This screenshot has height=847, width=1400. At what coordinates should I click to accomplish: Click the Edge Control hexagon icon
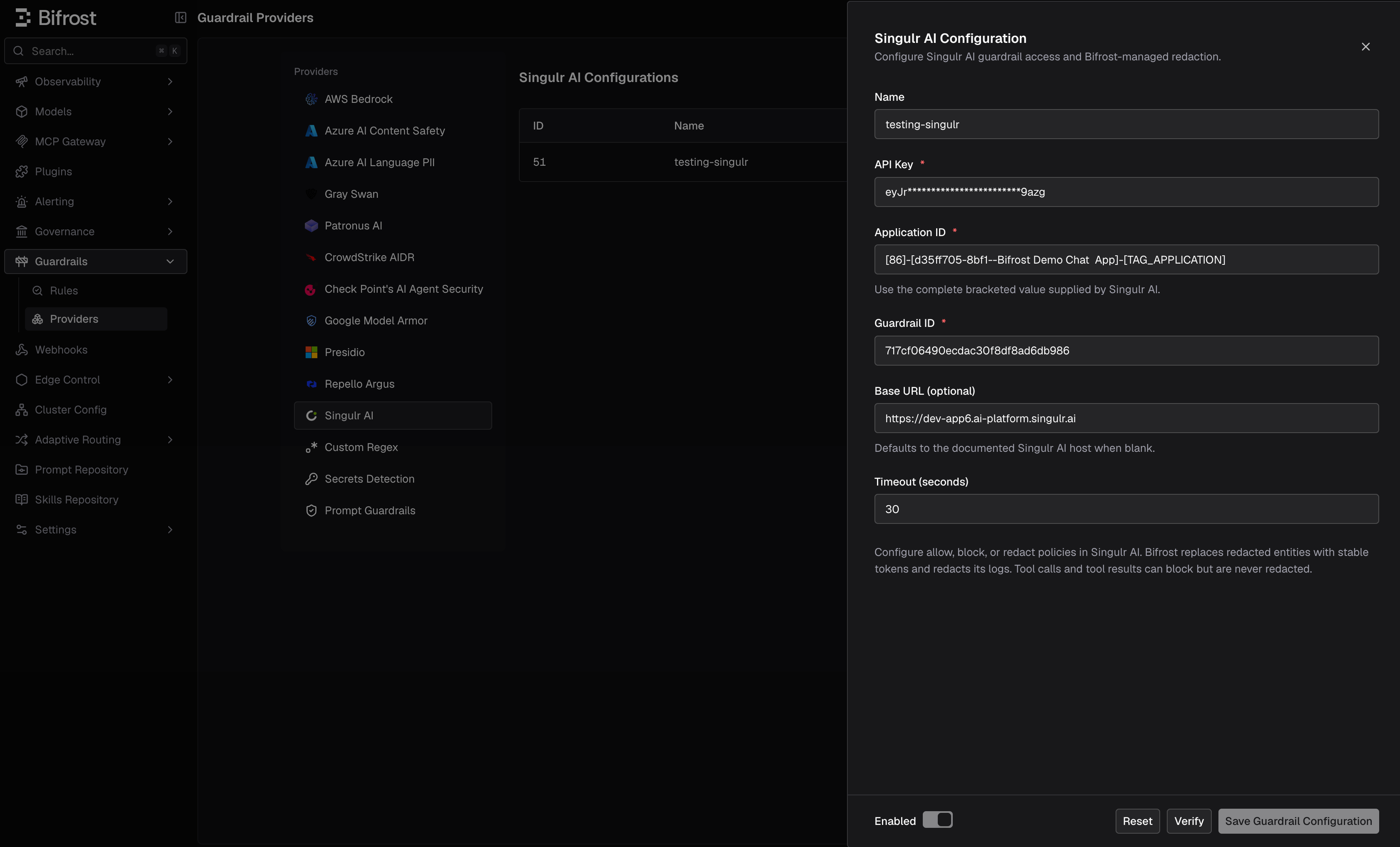click(22, 380)
